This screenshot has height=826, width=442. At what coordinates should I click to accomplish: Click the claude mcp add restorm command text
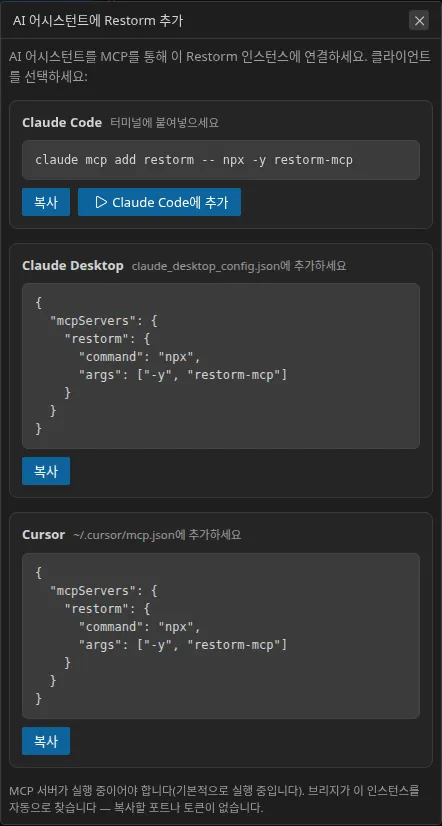[194, 160]
